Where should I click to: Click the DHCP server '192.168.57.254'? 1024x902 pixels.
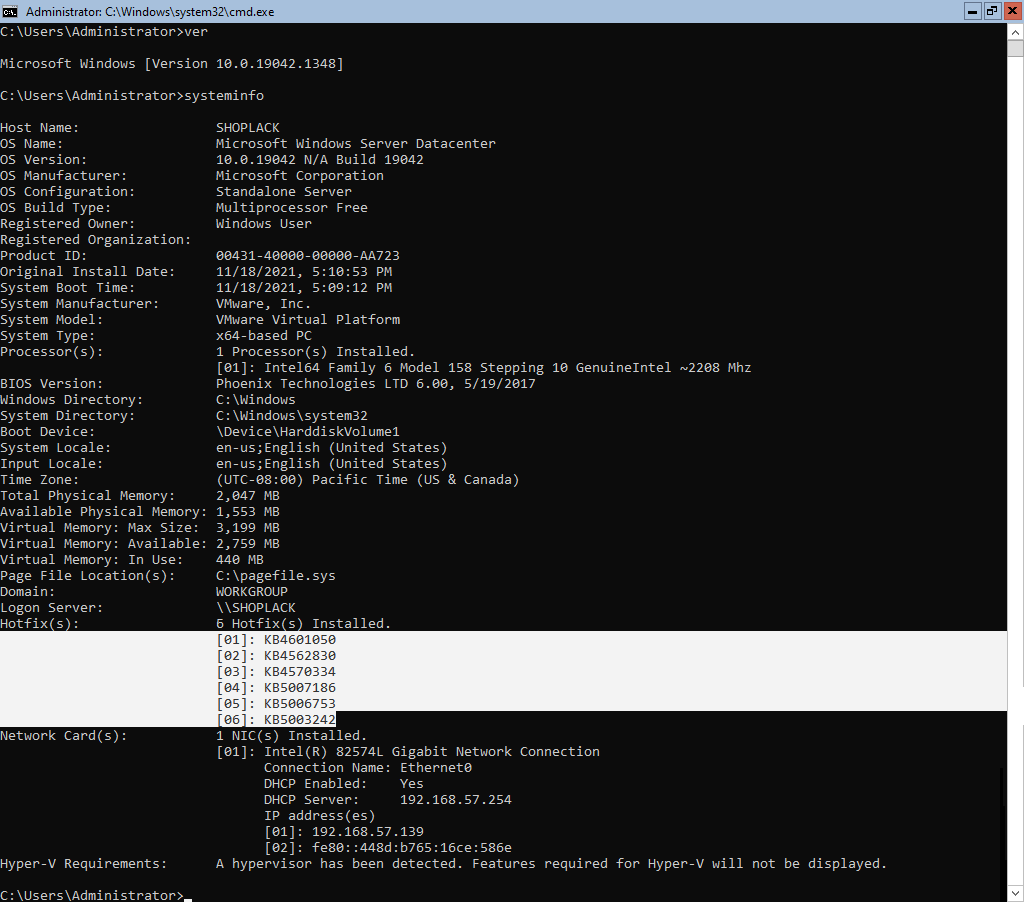[456, 800]
